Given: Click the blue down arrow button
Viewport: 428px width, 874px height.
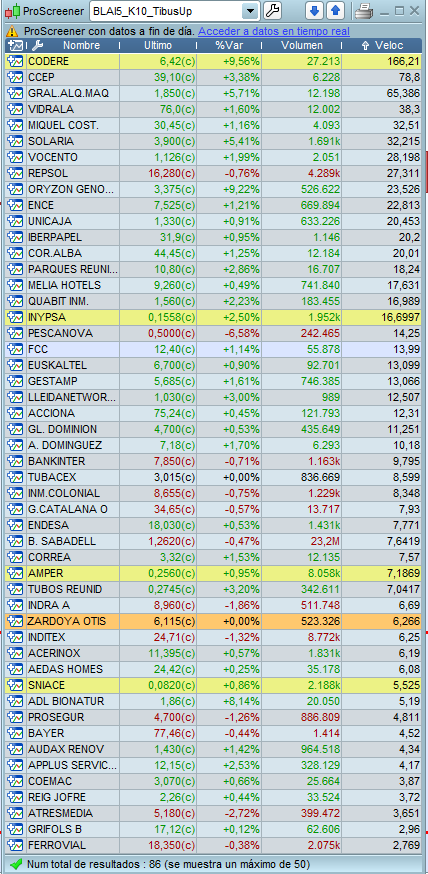Looking at the screenshot, I should click(x=314, y=10).
